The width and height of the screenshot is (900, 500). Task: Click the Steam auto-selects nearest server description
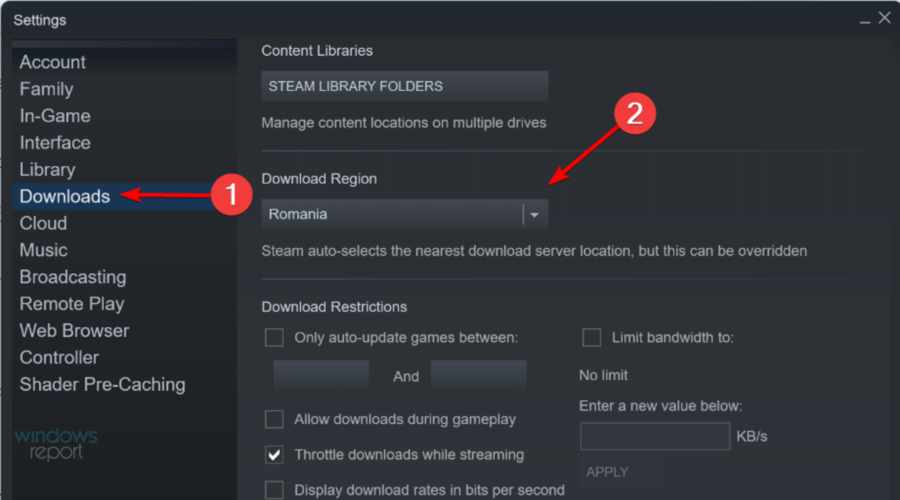click(x=534, y=251)
